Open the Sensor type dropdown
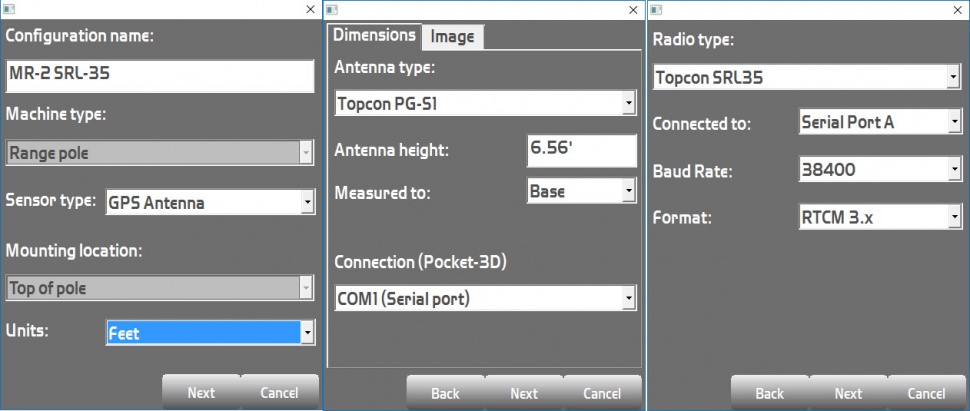This screenshot has height=411, width=970. pos(211,203)
